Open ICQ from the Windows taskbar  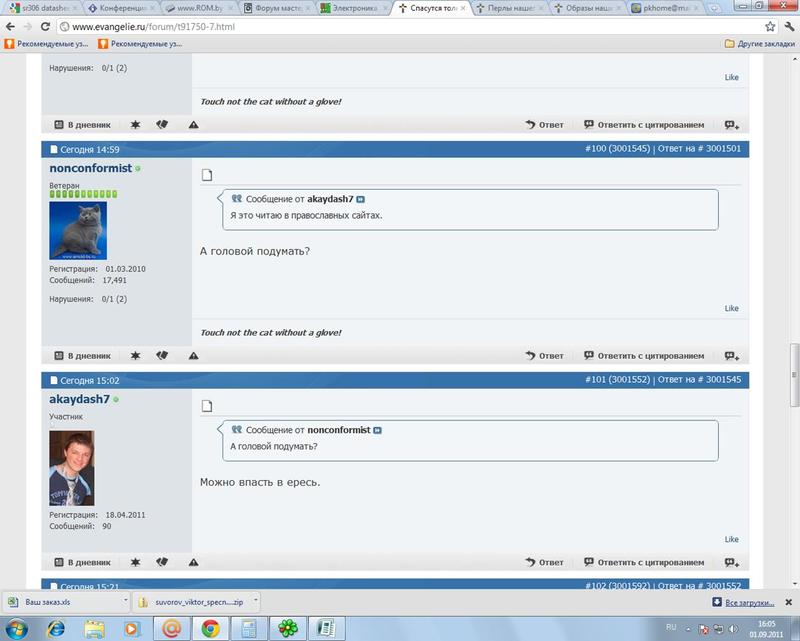pos(286,629)
